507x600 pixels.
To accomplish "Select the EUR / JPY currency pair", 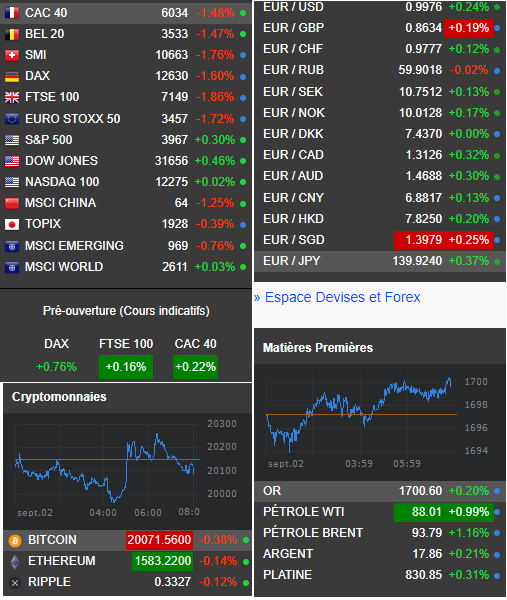I will click(x=292, y=261).
